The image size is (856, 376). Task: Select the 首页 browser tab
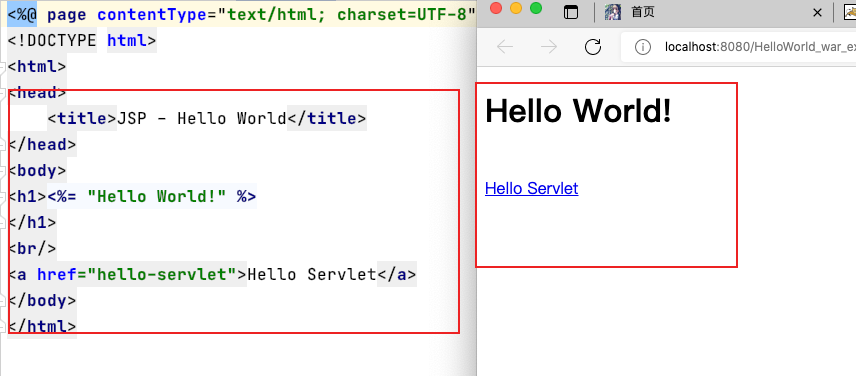[x=715, y=13]
